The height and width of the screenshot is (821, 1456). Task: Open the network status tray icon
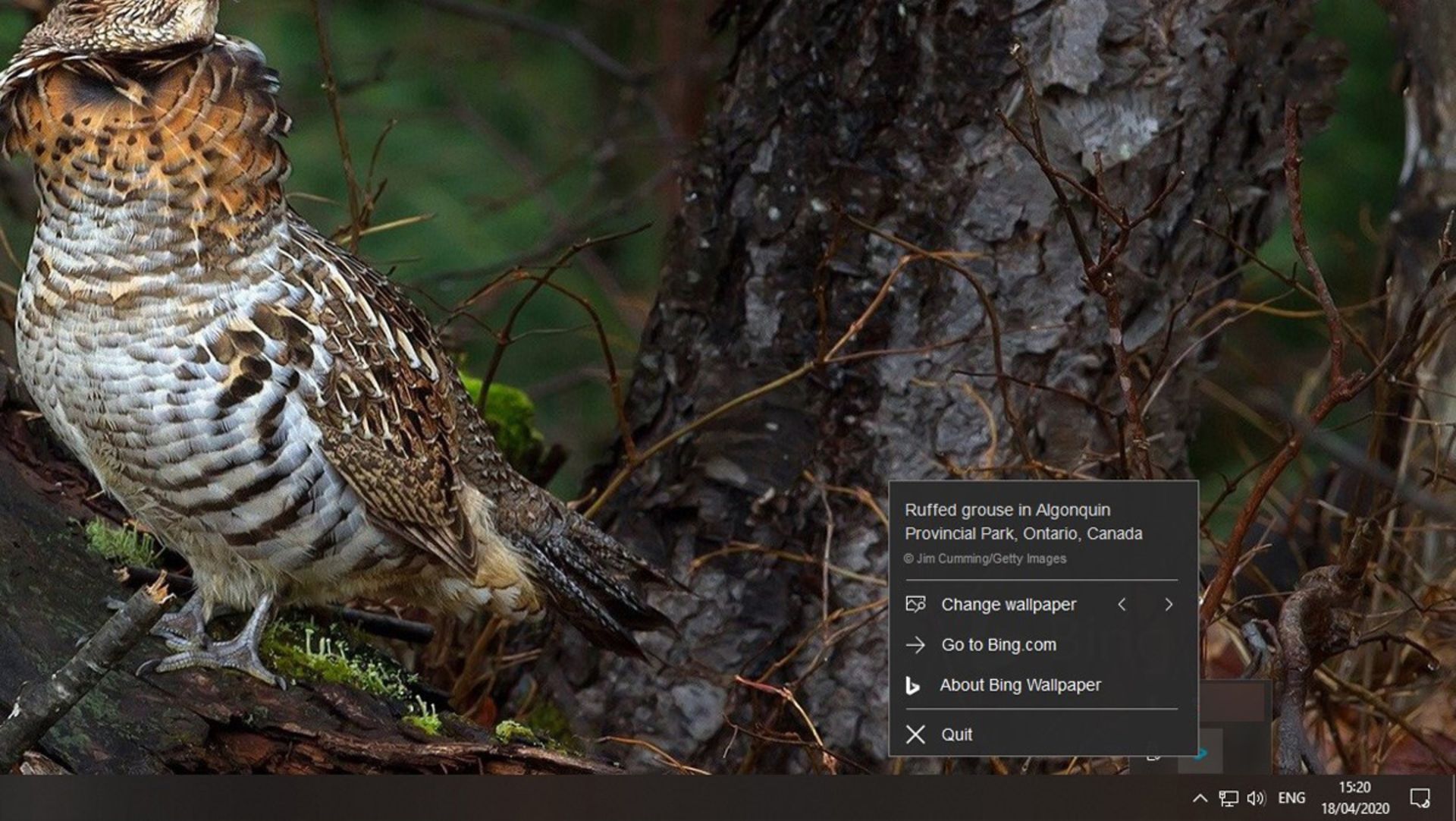pos(1228,798)
